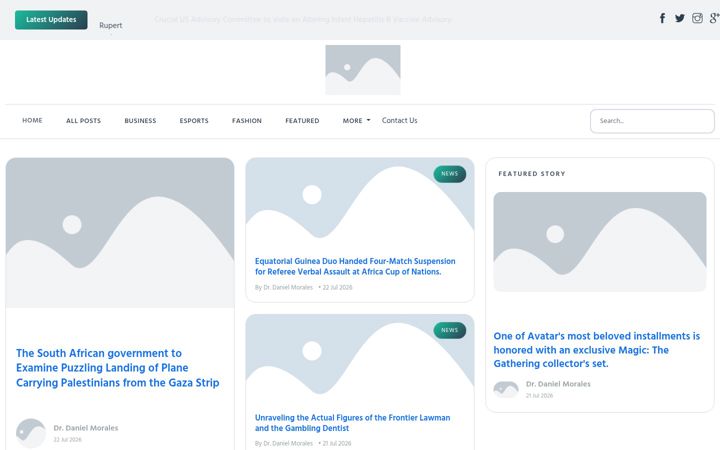Focus the Search input field

click(x=652, y=121)
